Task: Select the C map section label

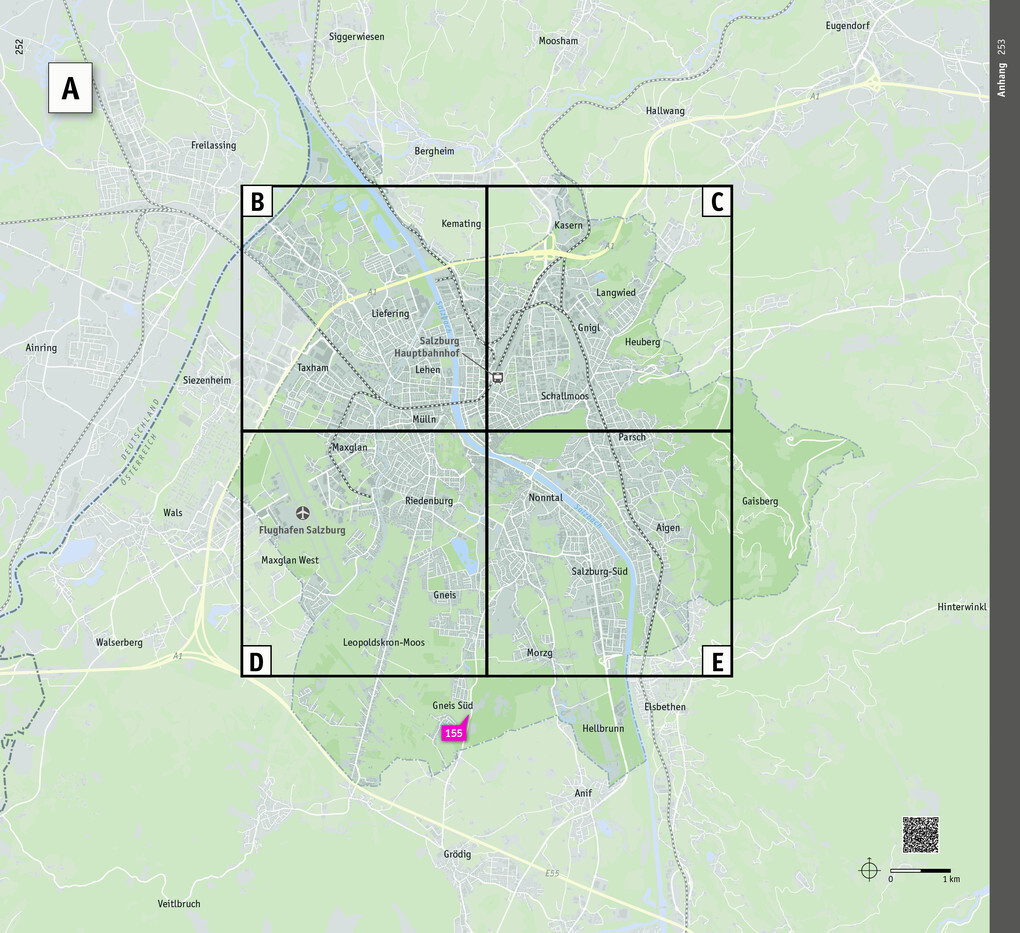Action: (717, 202)
